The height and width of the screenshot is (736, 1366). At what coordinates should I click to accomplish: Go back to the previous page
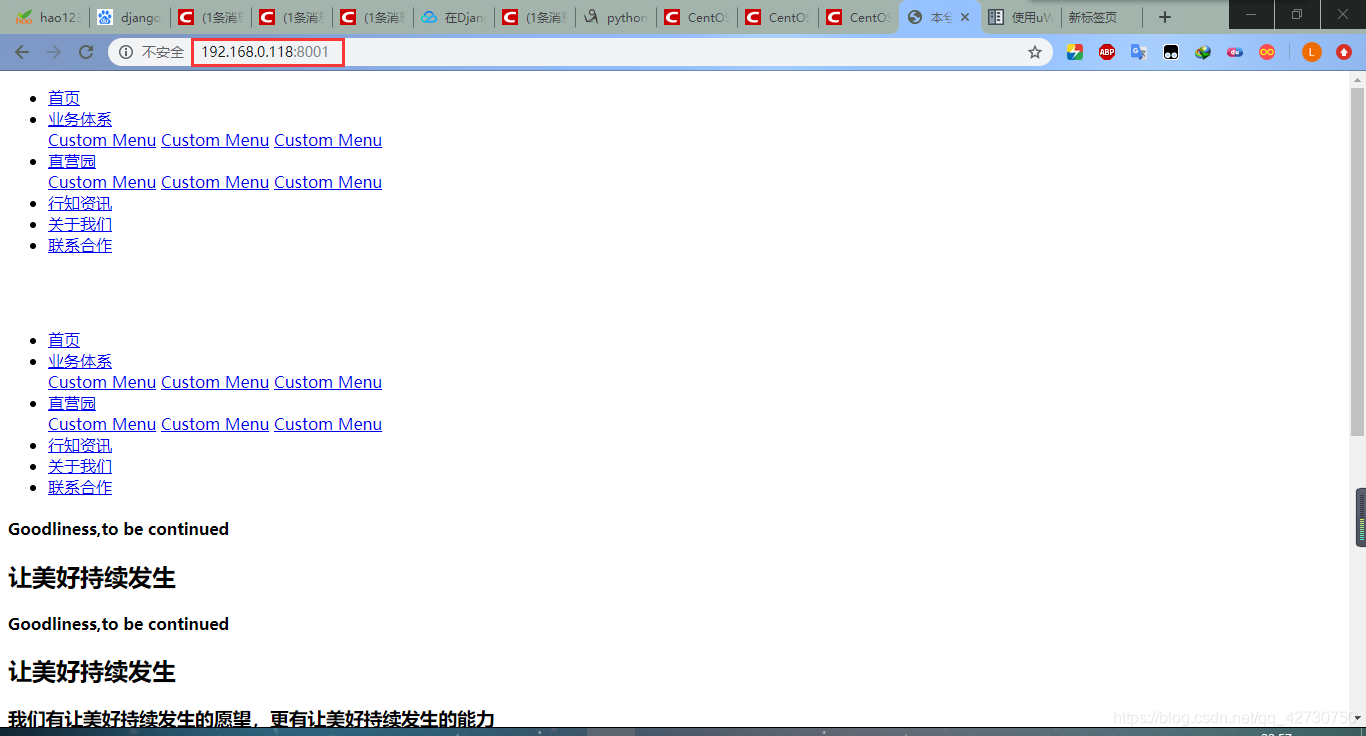pos(22,52)
